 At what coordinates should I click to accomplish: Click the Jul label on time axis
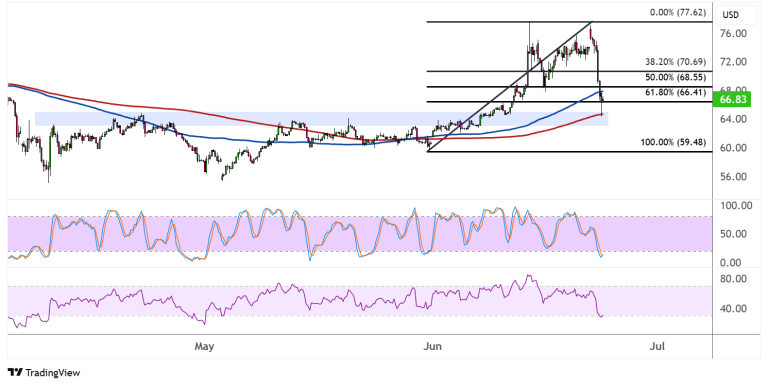656,347
